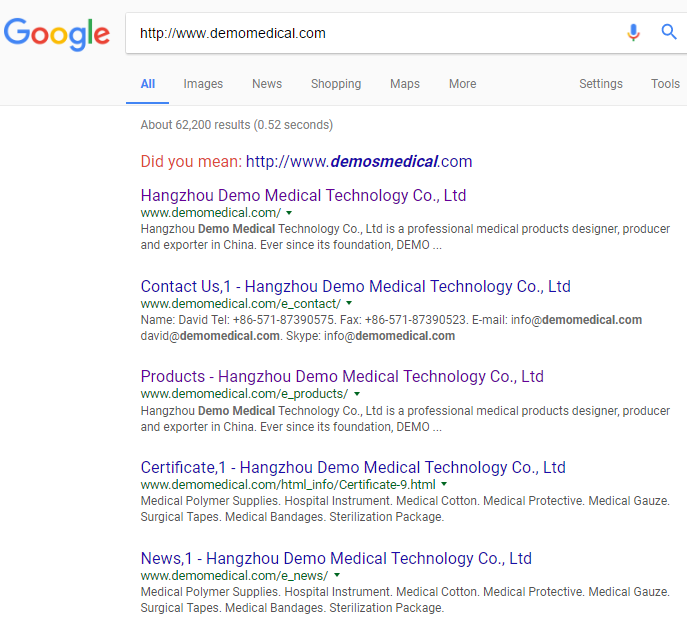This screenshot has height=621, width=687.
Task: Click the www.demomedical.com/e_news/ URL text
Action: coord(234,576)
